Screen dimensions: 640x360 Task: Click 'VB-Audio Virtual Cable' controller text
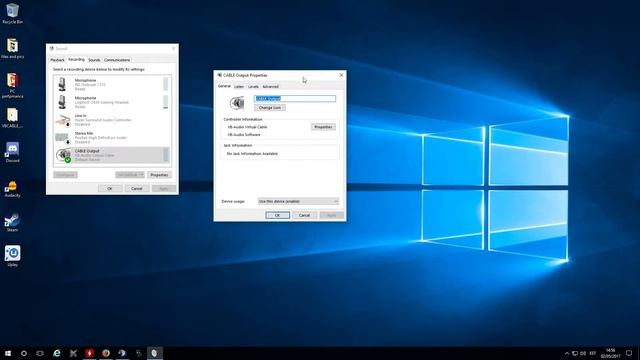(x=247, y=127)
